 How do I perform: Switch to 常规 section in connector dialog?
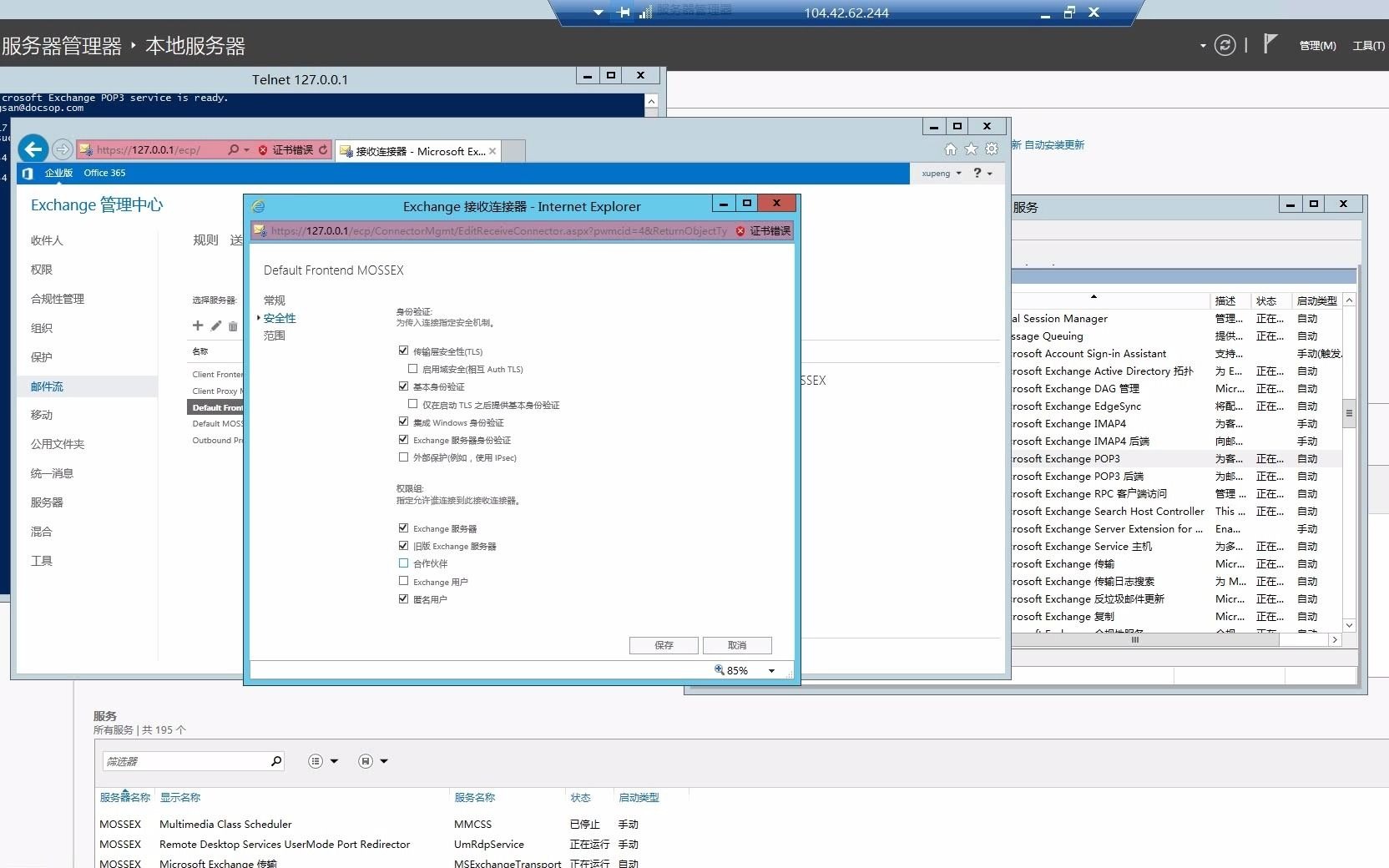pyautogui.click(x=275, y=300)
